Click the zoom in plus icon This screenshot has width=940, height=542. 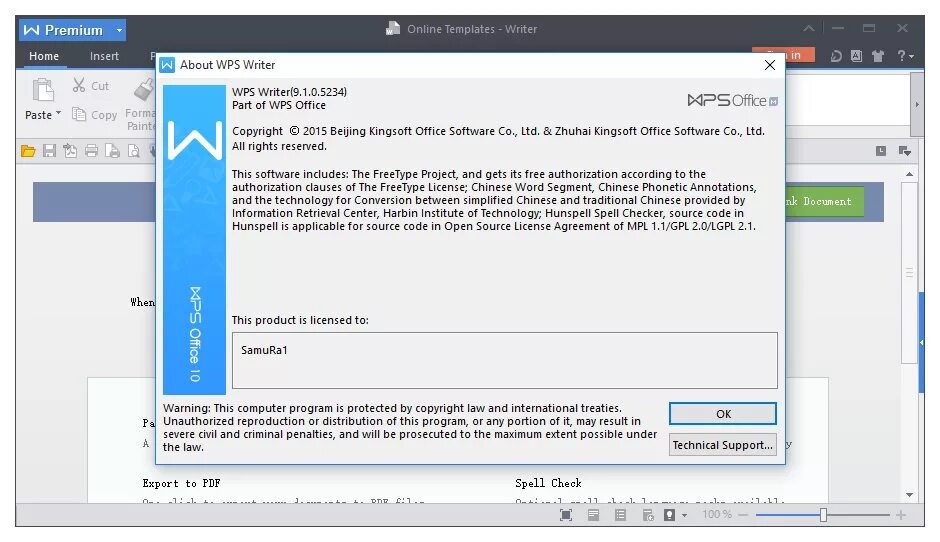[900, 515]
